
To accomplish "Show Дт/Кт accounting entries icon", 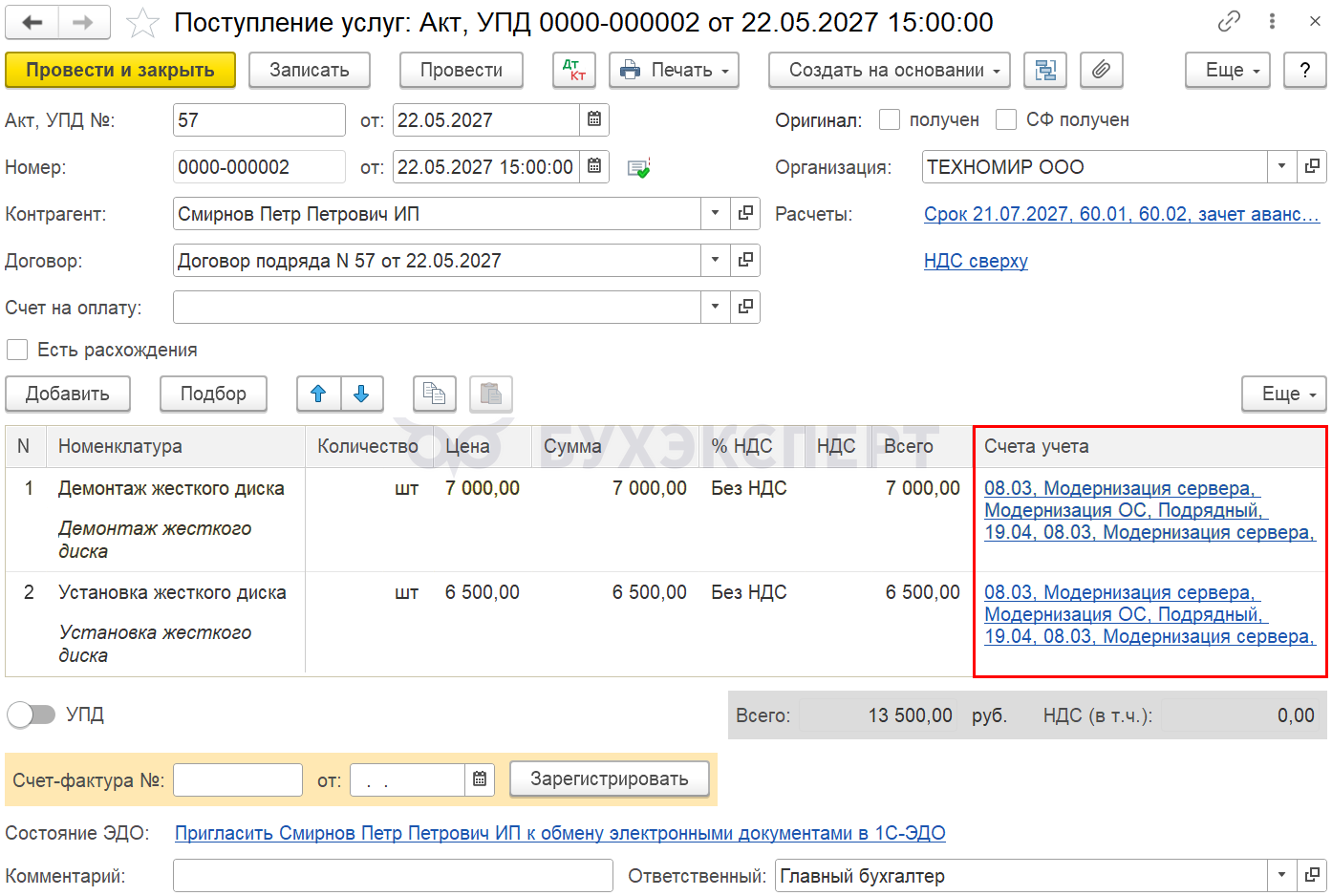I will point(574,70).
